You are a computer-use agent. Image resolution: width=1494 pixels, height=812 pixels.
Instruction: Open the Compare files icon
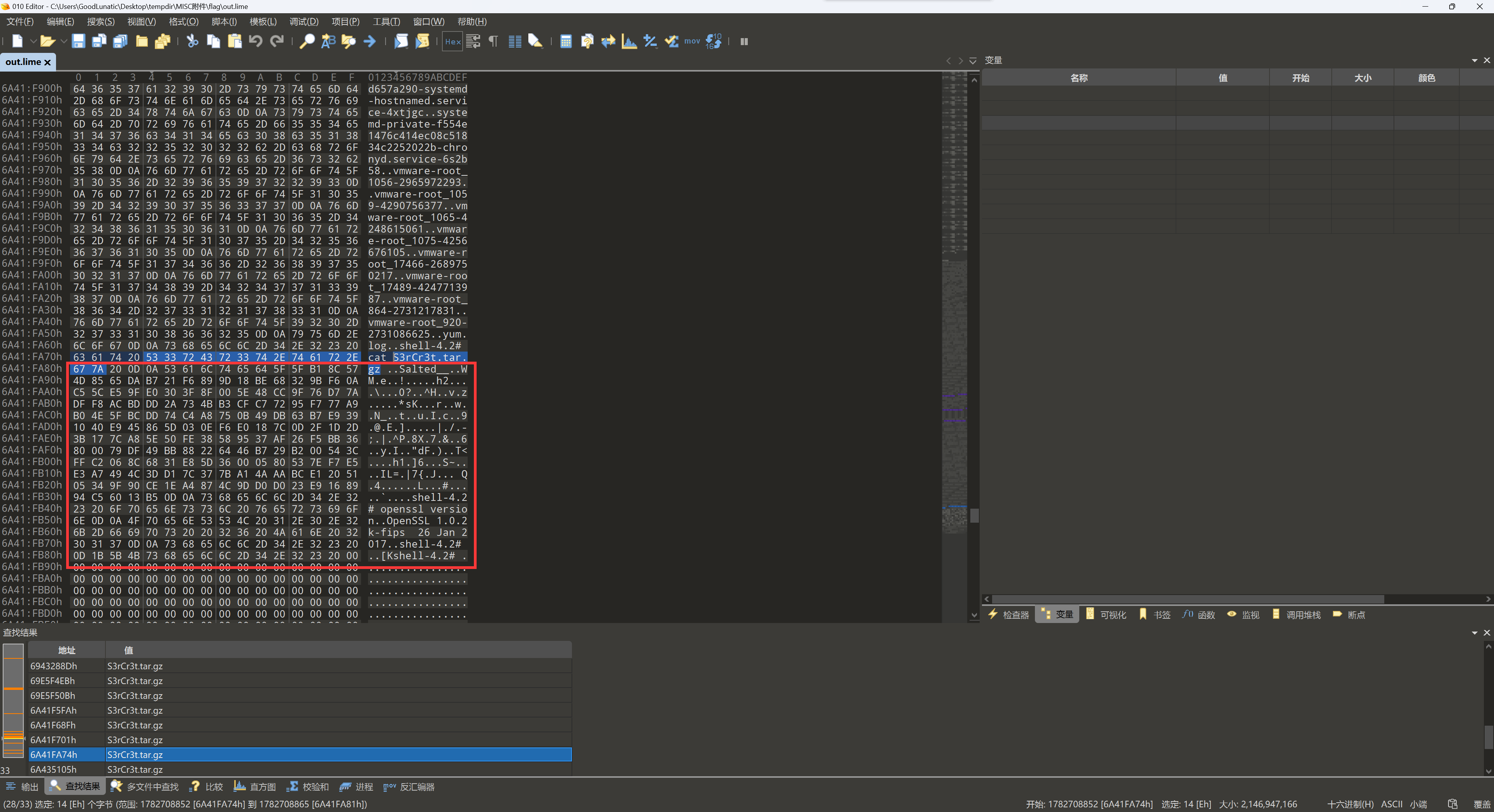point(587,41)
